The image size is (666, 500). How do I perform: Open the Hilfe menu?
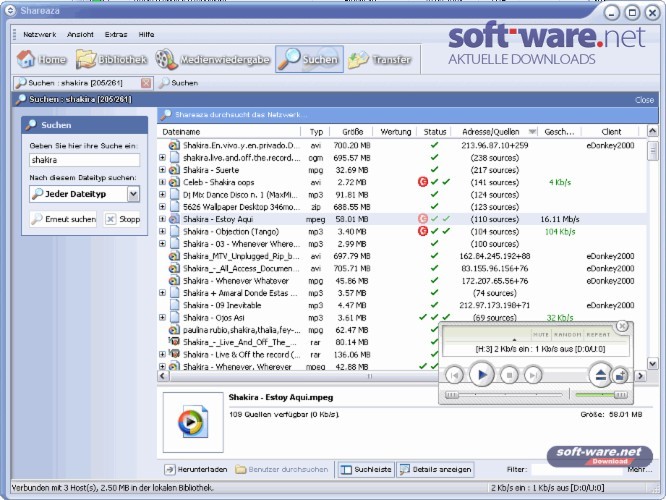(146, 34)
